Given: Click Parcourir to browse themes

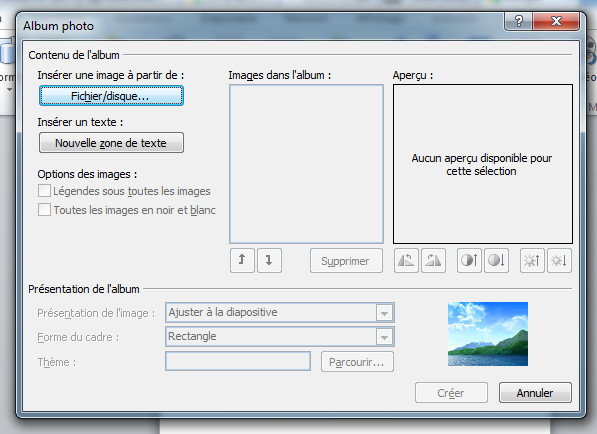Looking at the screenshot, I should pyautogui.click(x=357, y=362).
